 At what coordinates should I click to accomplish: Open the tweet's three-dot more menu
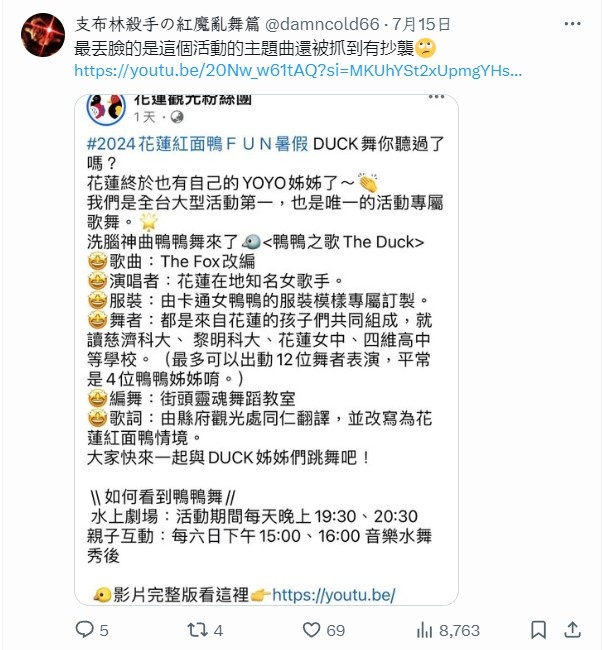(x=572, y=24)
